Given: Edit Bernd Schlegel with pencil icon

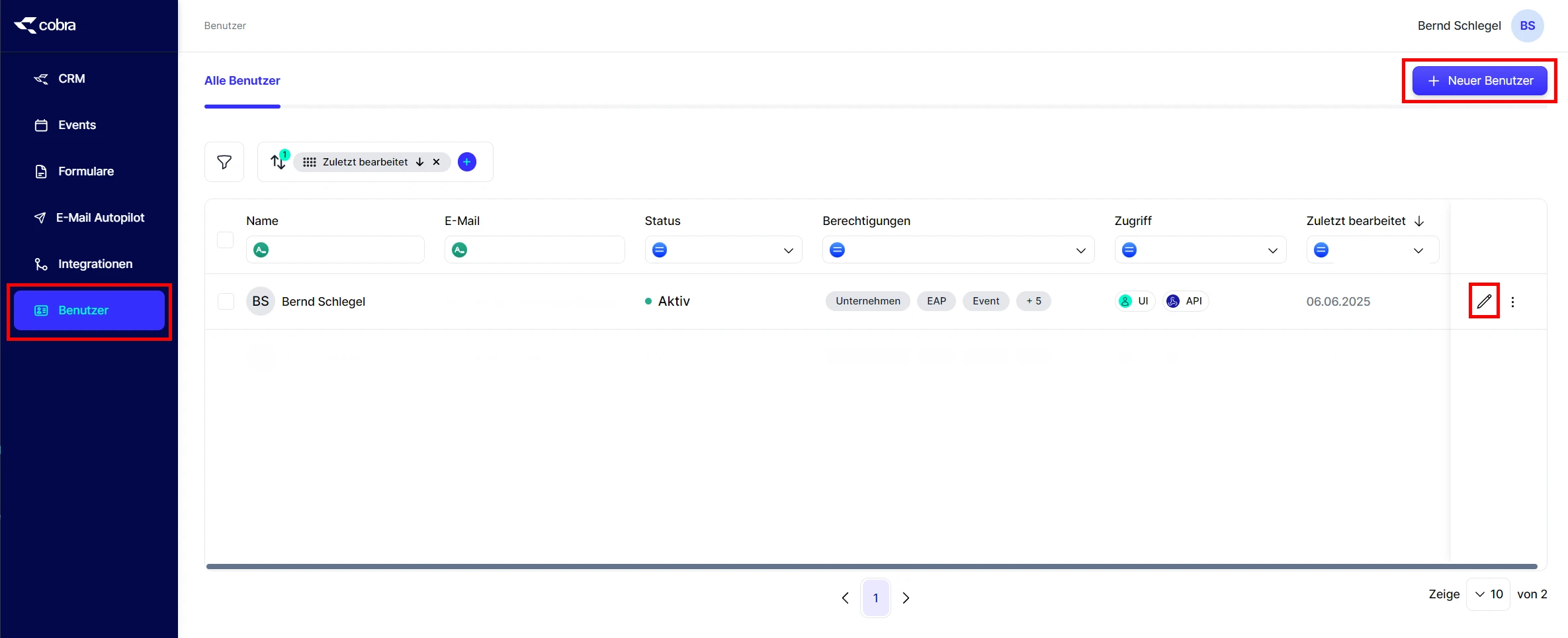Looking at the screenshot, I should pos(1484,301).
